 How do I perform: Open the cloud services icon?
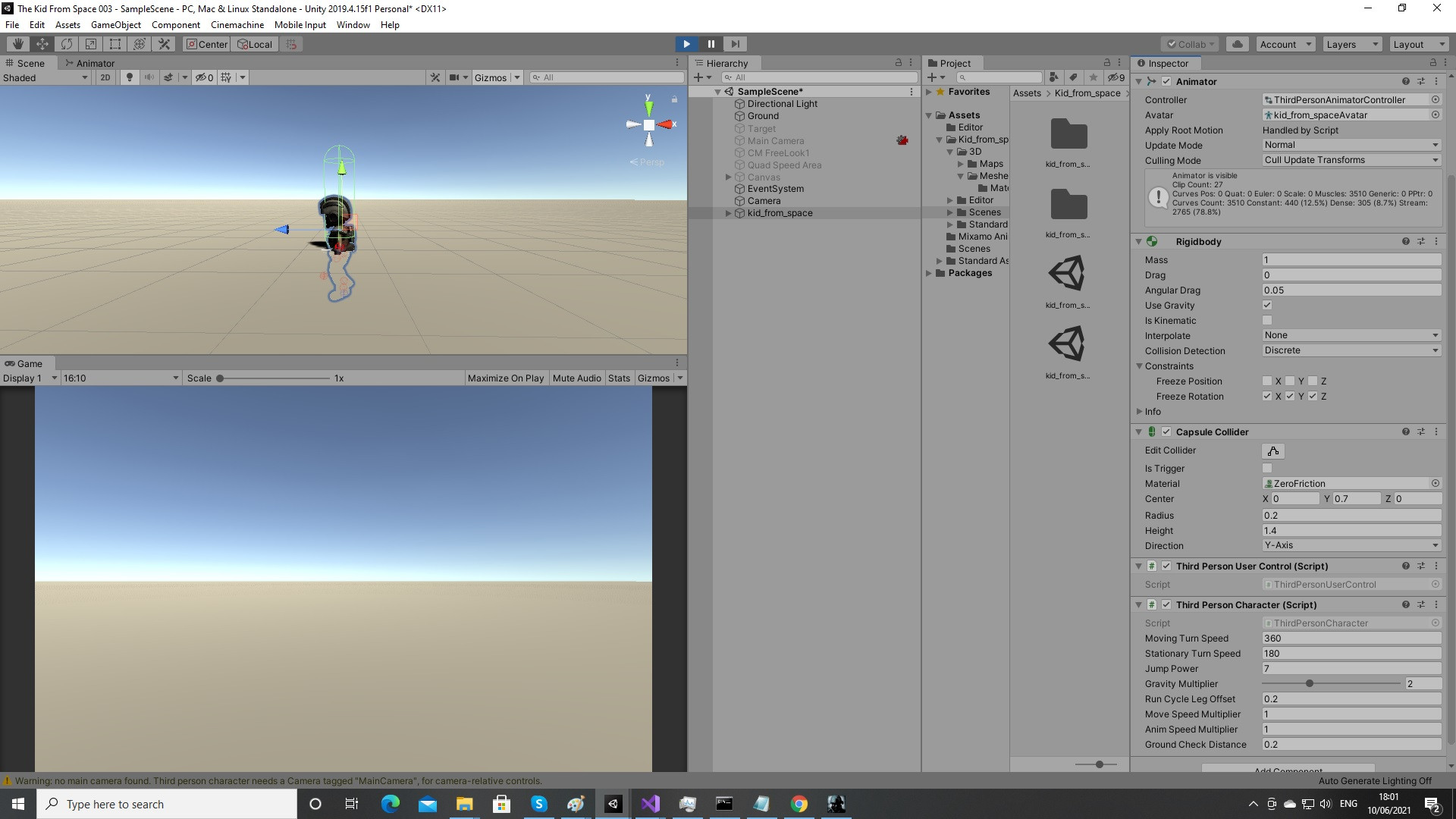click(x=1238, y=44)
